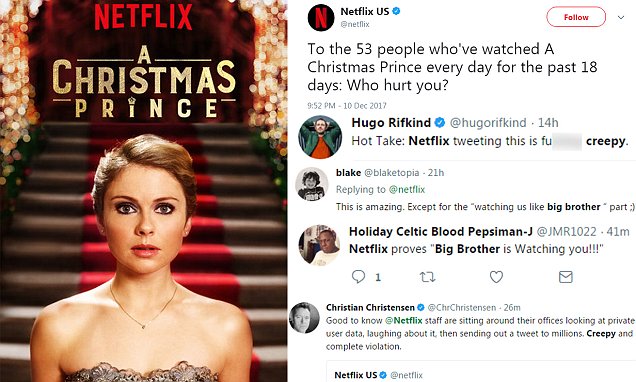Open Christian Christensen's profile photo
The image size is (636, 382).
(304, 318)
